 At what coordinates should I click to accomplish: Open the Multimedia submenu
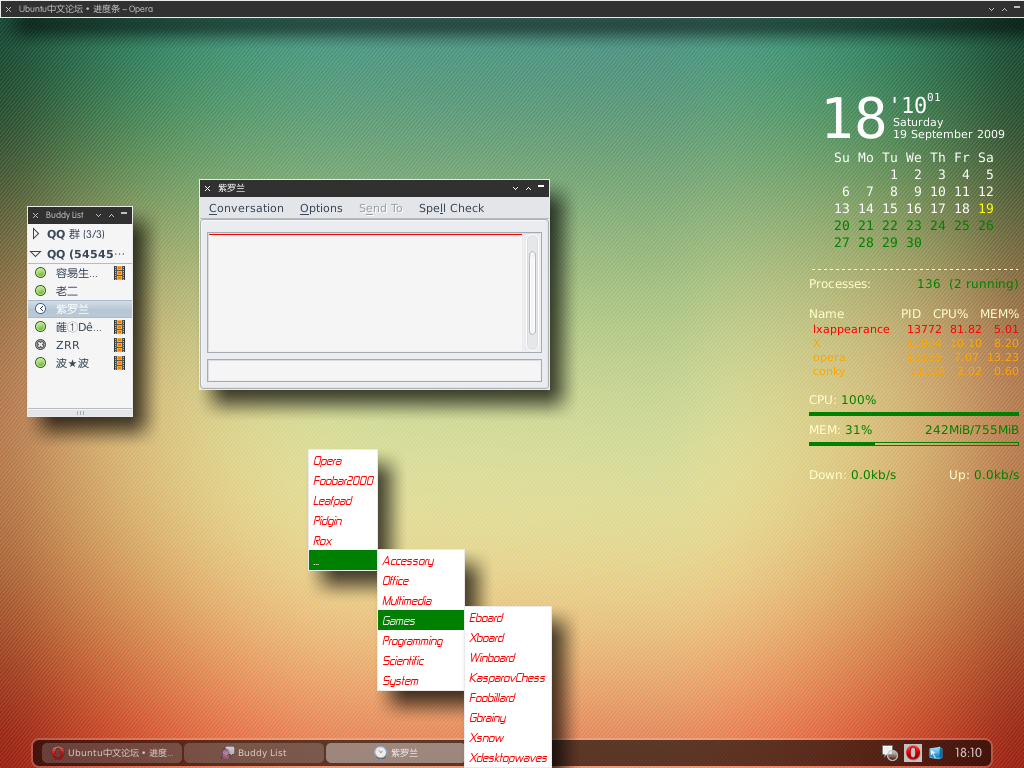tap(421, 601)
